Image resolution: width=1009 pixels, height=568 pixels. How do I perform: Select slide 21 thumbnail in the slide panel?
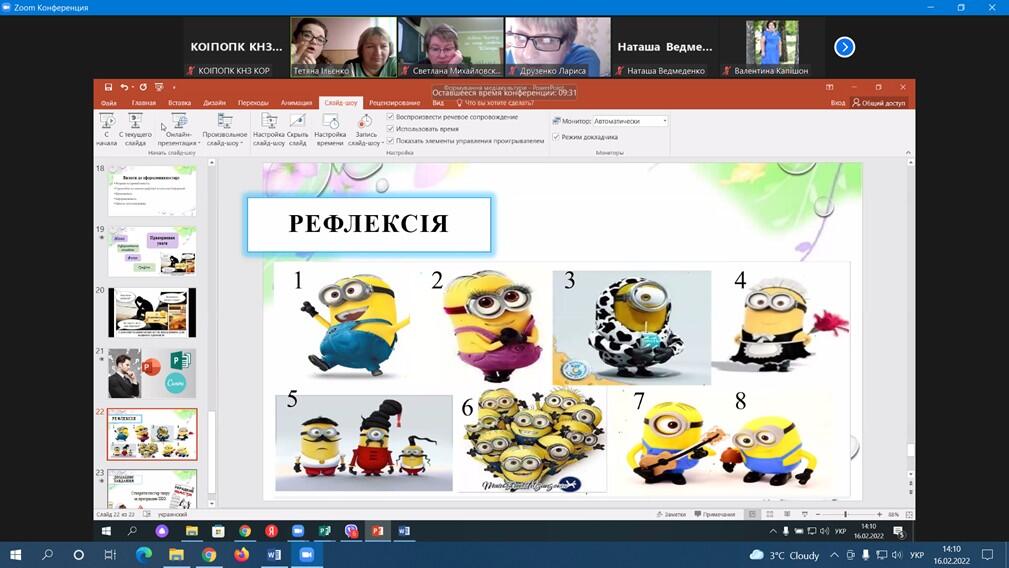point(152,374)
